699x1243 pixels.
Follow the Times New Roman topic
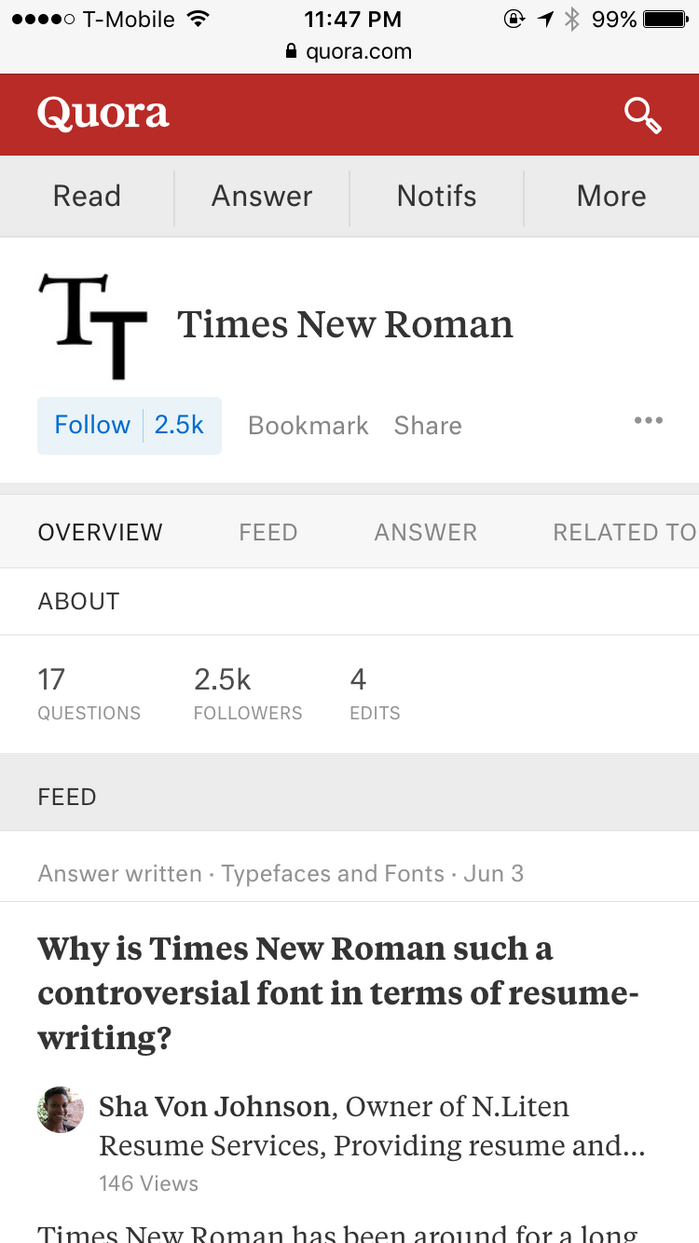[x=92, y=425]
